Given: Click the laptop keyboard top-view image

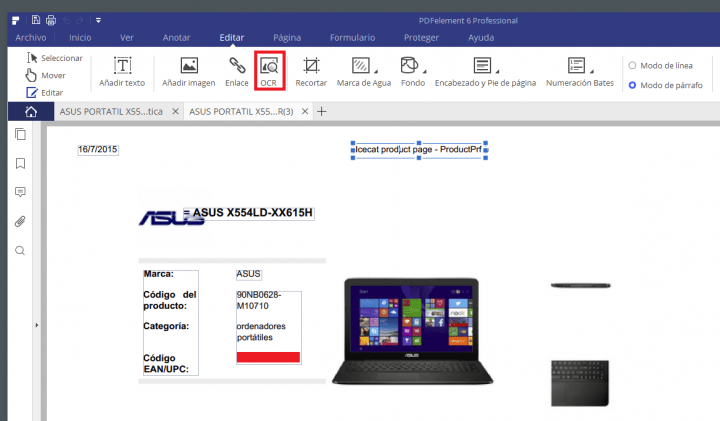Looking at the screenshot, I should click(580, 383).
